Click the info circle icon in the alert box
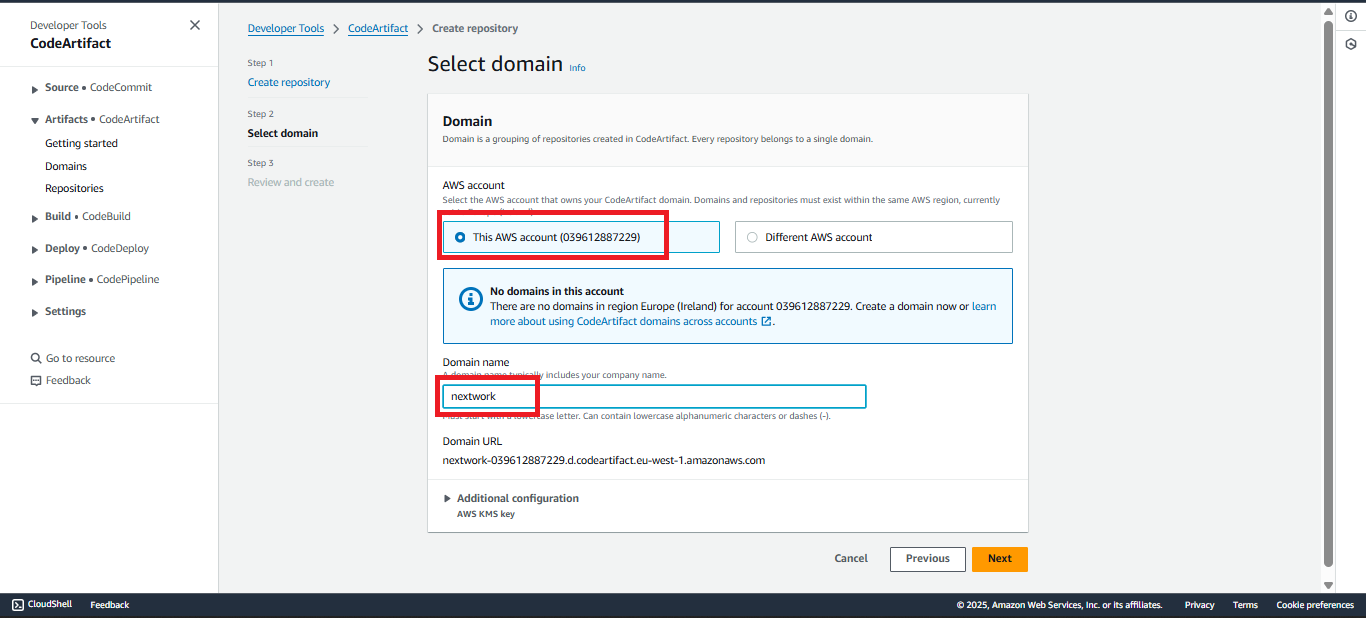1366x618 pixels. point(470,298)
